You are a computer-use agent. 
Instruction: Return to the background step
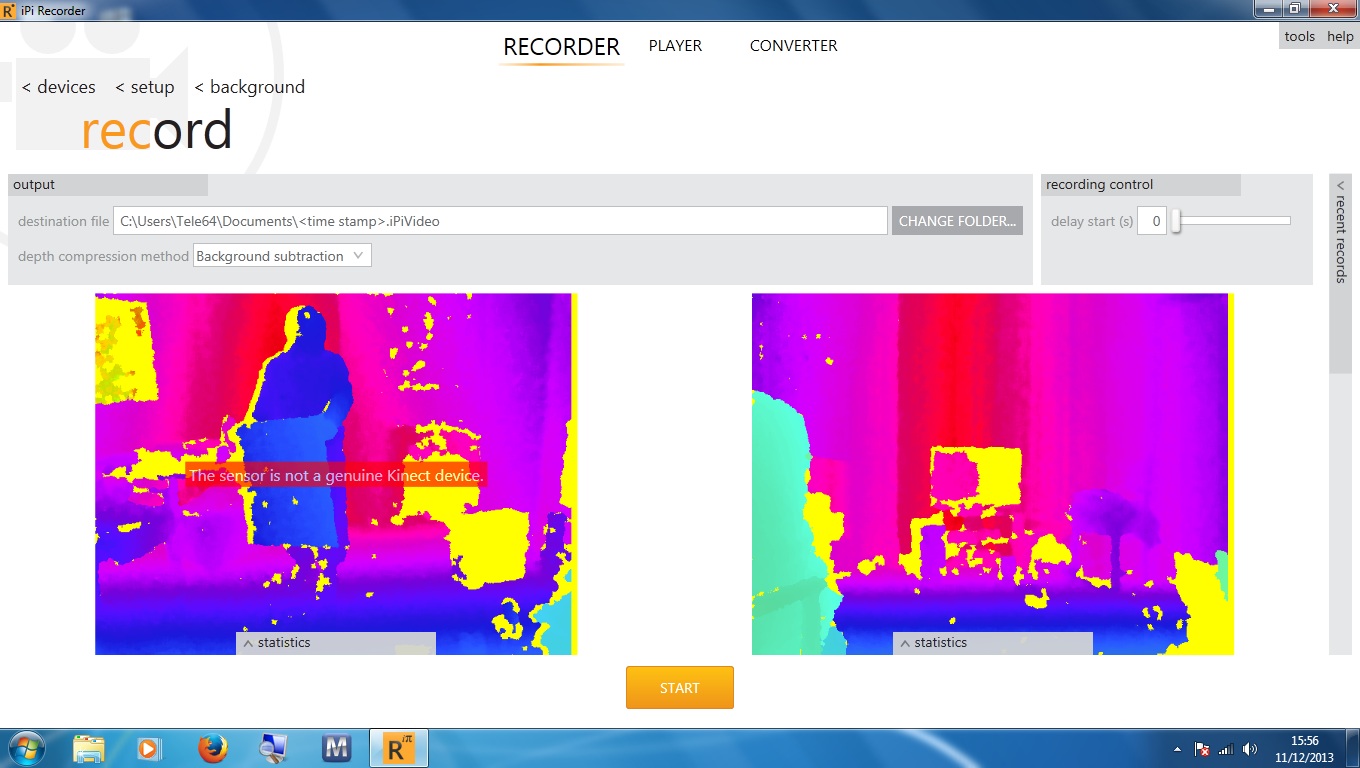250,87
